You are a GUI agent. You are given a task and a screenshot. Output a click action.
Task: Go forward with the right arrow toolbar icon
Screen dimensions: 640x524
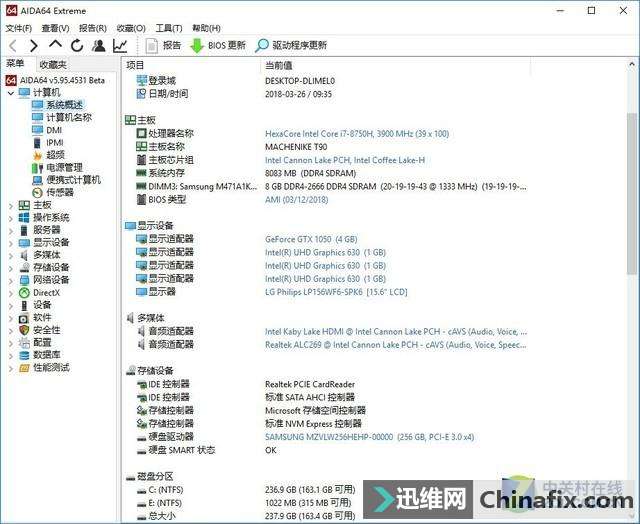pos(33,46)
